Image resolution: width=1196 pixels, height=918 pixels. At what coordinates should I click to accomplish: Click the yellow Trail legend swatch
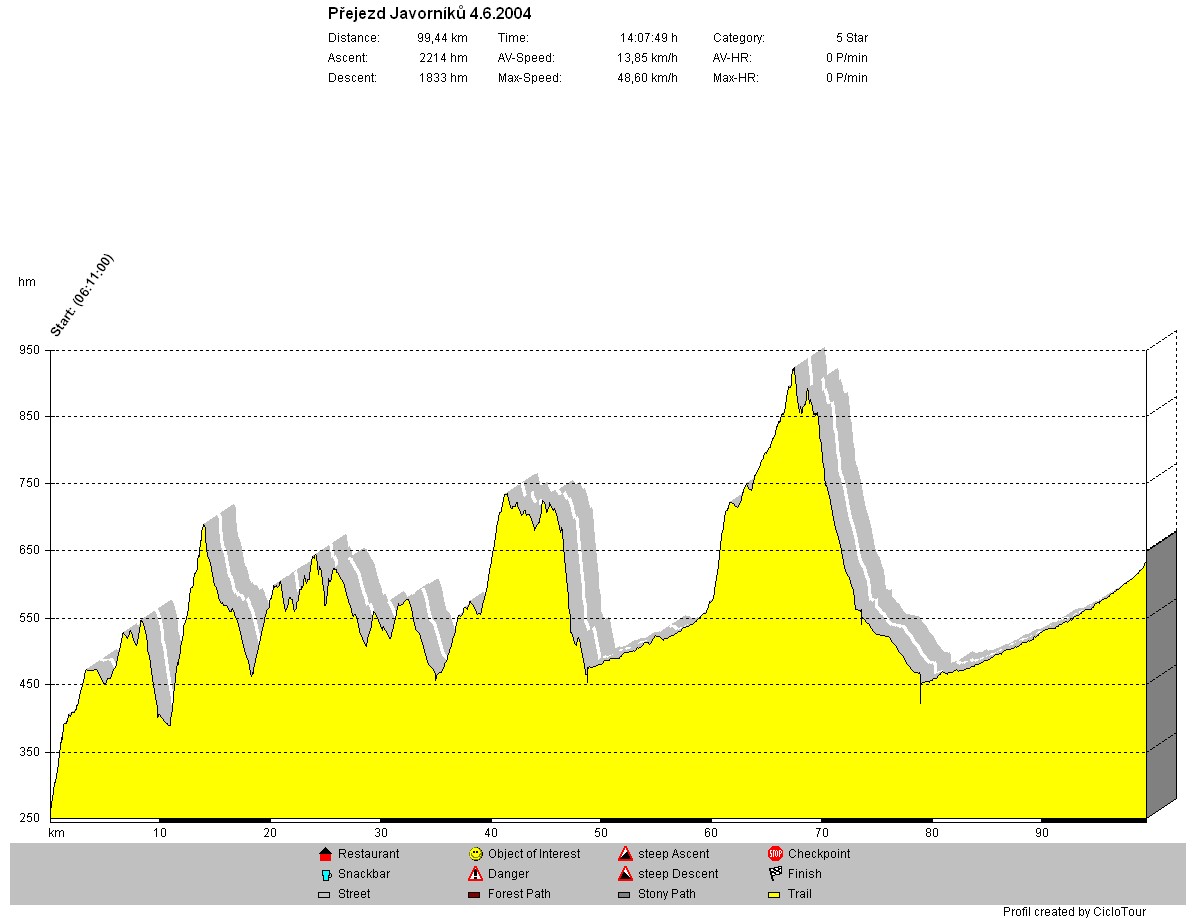click(x=775, y=895)
